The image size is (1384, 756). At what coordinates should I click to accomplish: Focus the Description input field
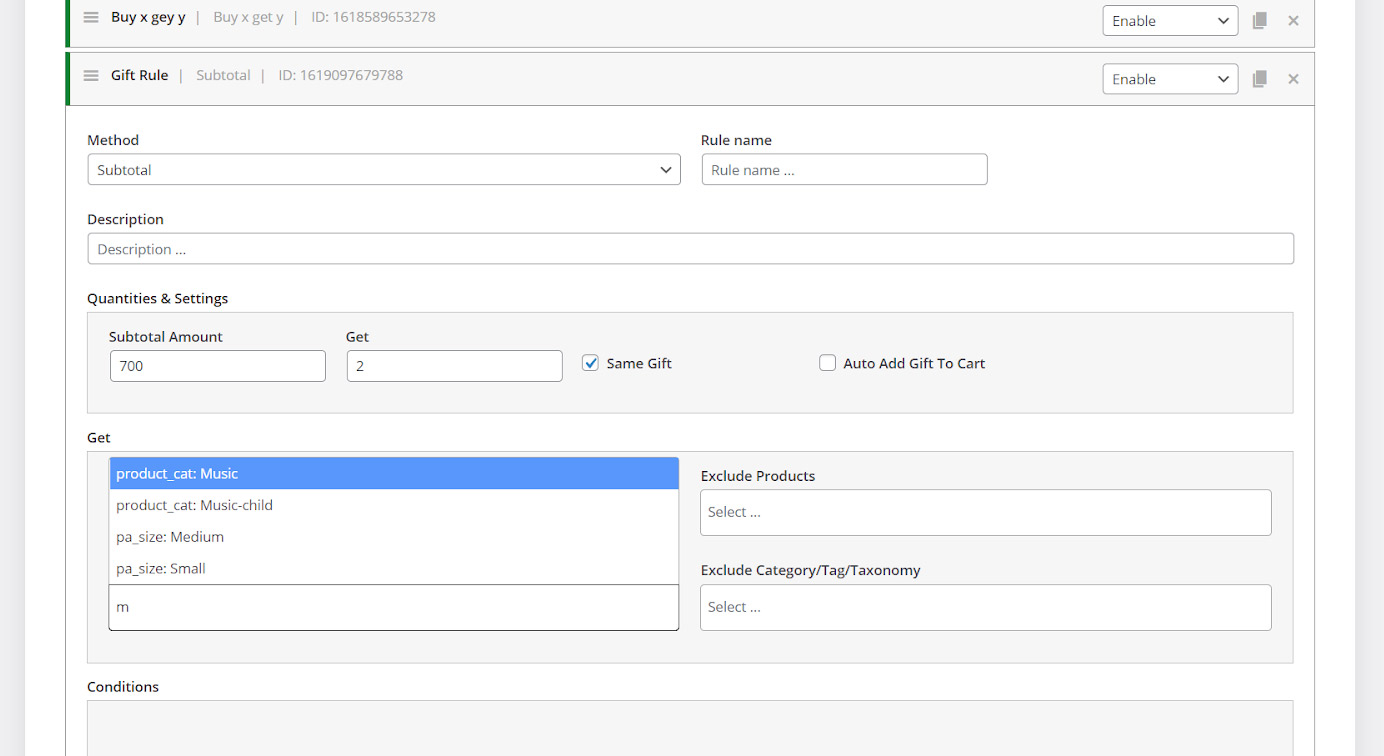690,249
